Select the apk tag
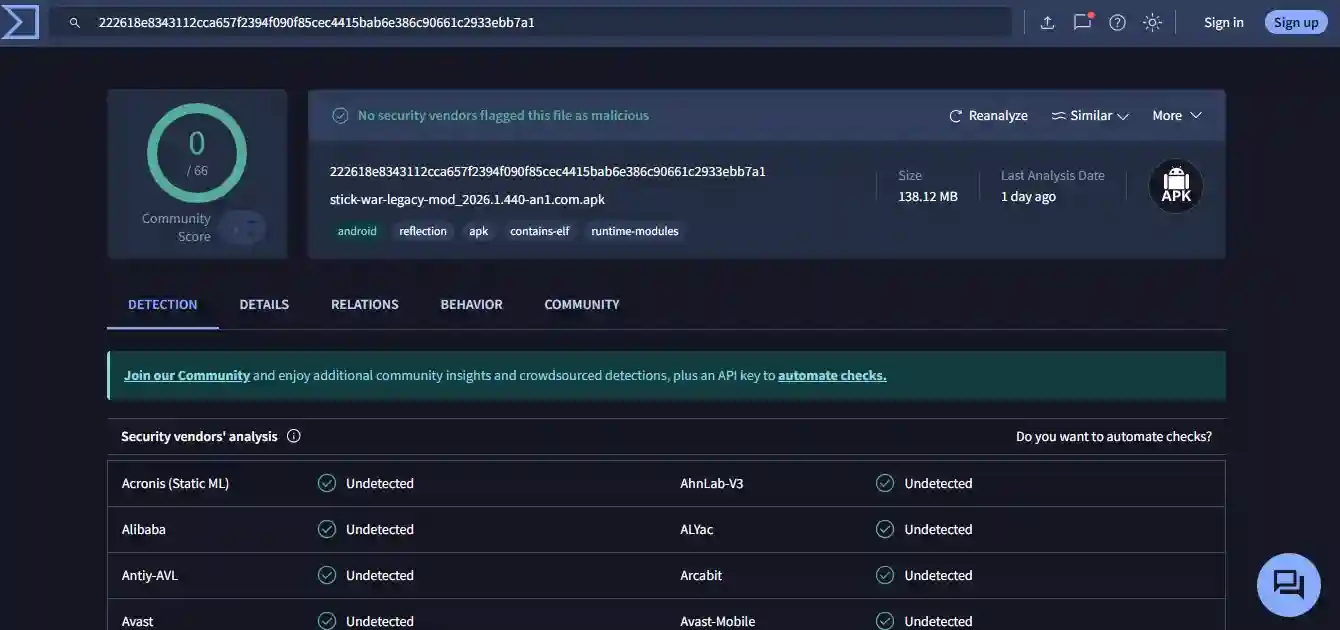Image resolution: width=1340 pixels, height=630 pixels. coord(479,231)
